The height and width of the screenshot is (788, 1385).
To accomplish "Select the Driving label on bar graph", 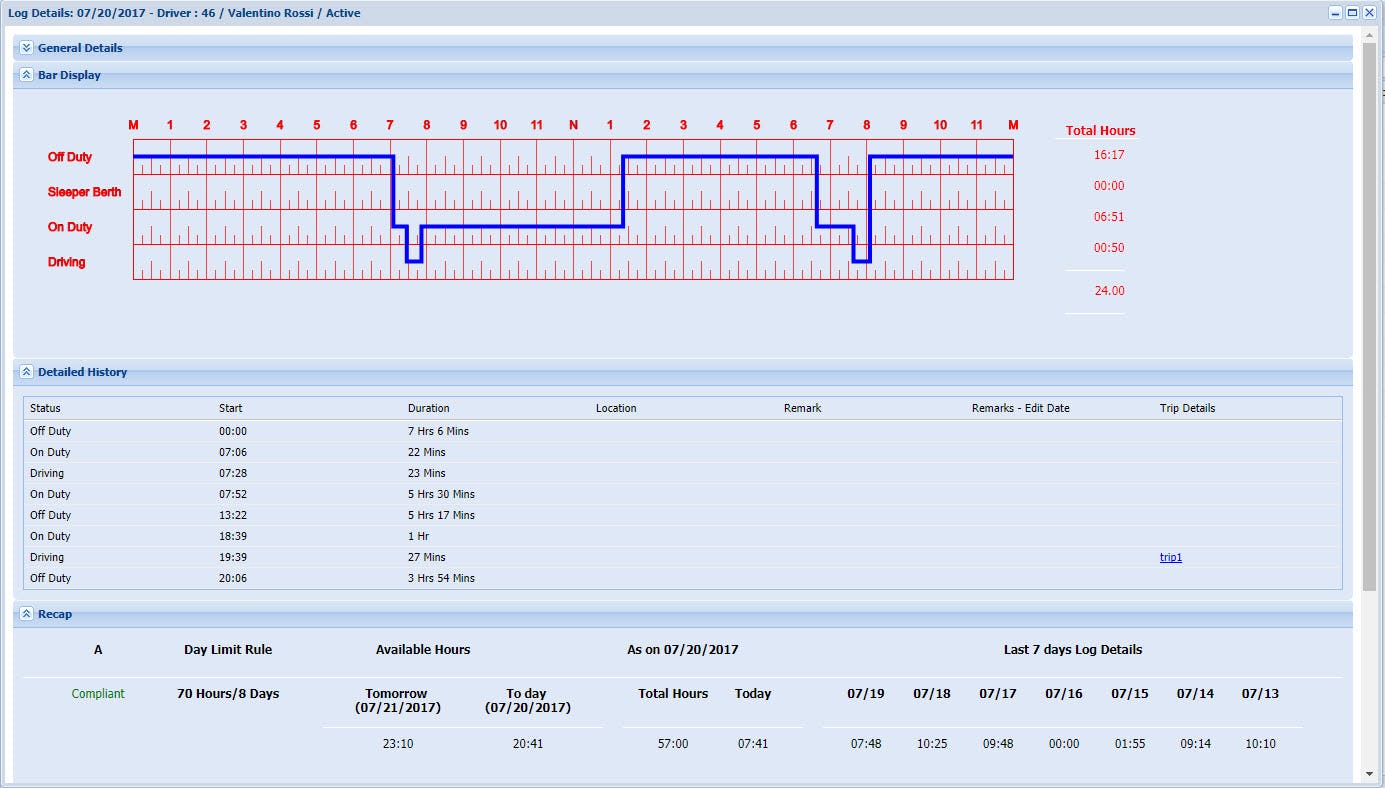I will [67, 262].
